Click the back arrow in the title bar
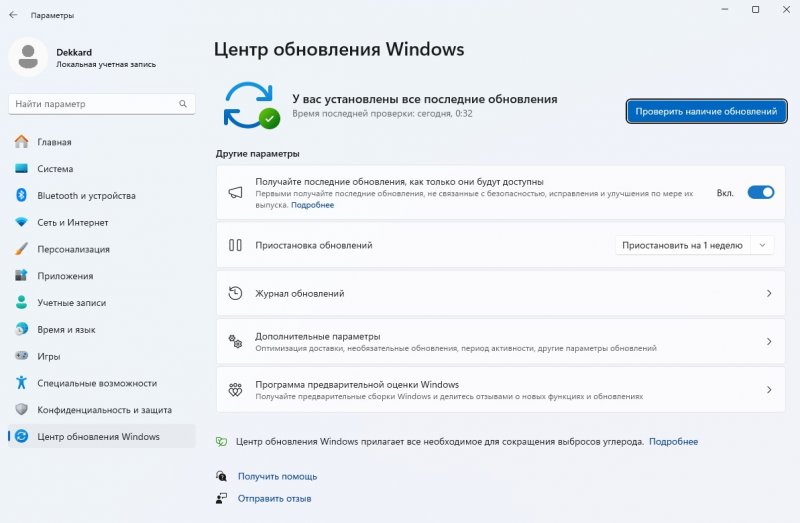 pyautogui.click(x=13, y=15)
